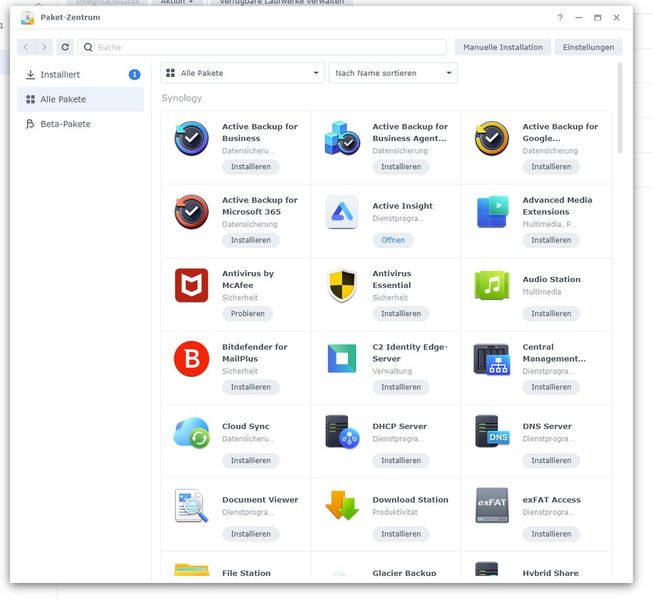Click the Antivirus Essential shield icon
The height and width of the screenshot is (600, 653).
coord(342,285)
